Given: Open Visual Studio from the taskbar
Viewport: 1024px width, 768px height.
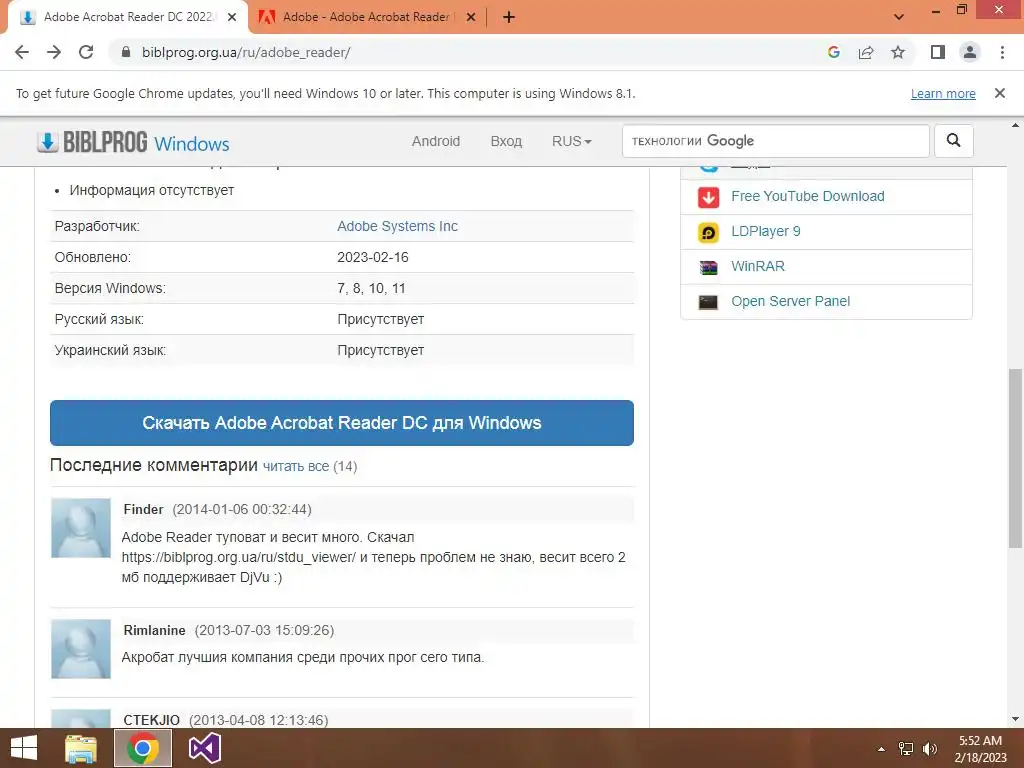Looking at the screenshot, I should tap(204, 748).
